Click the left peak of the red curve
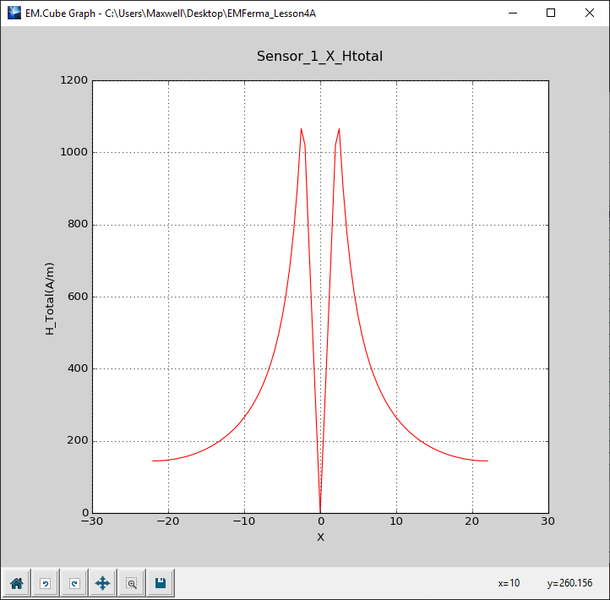Image resolution: width=610 pixels, height=600 pixels. (x=301, y=129)
